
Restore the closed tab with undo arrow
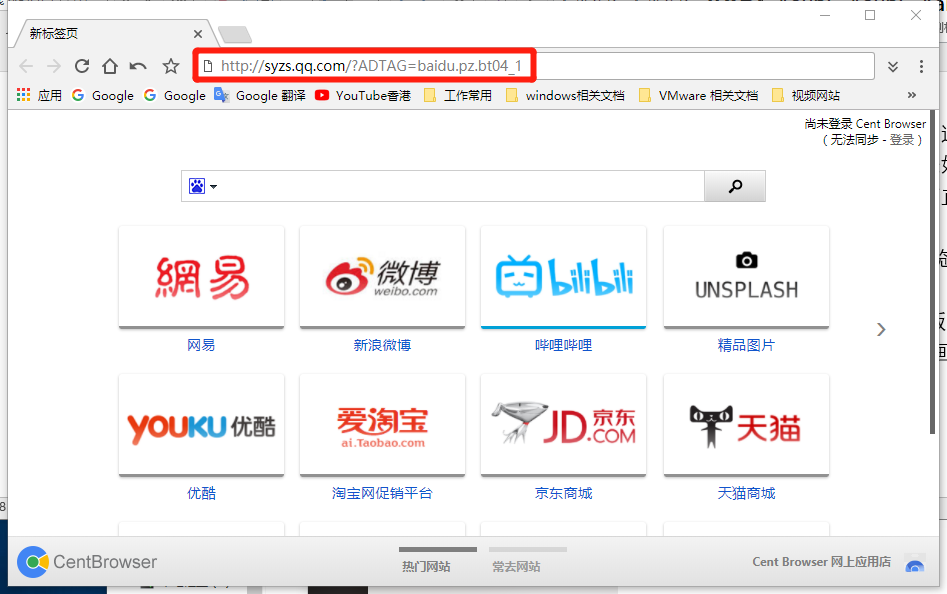[138, 66]
